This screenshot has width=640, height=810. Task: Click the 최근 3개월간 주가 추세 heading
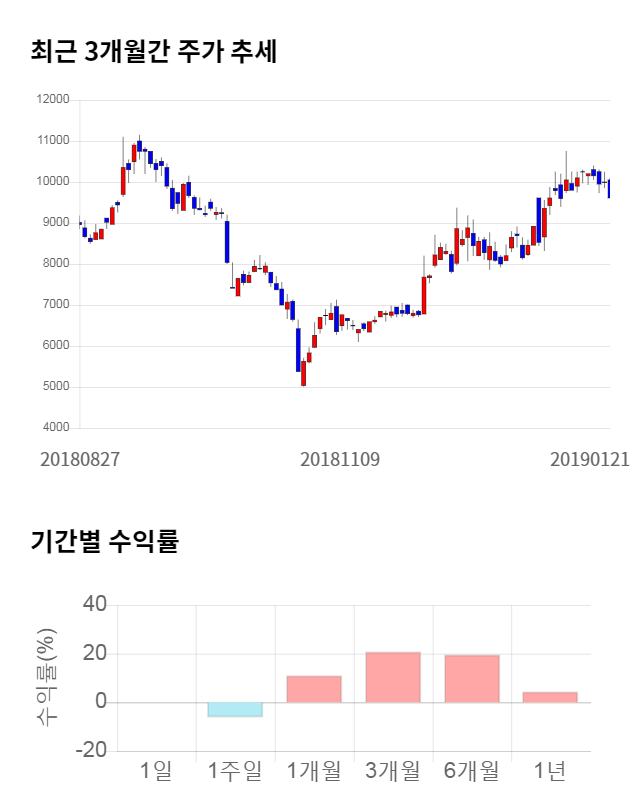point(153,52)
